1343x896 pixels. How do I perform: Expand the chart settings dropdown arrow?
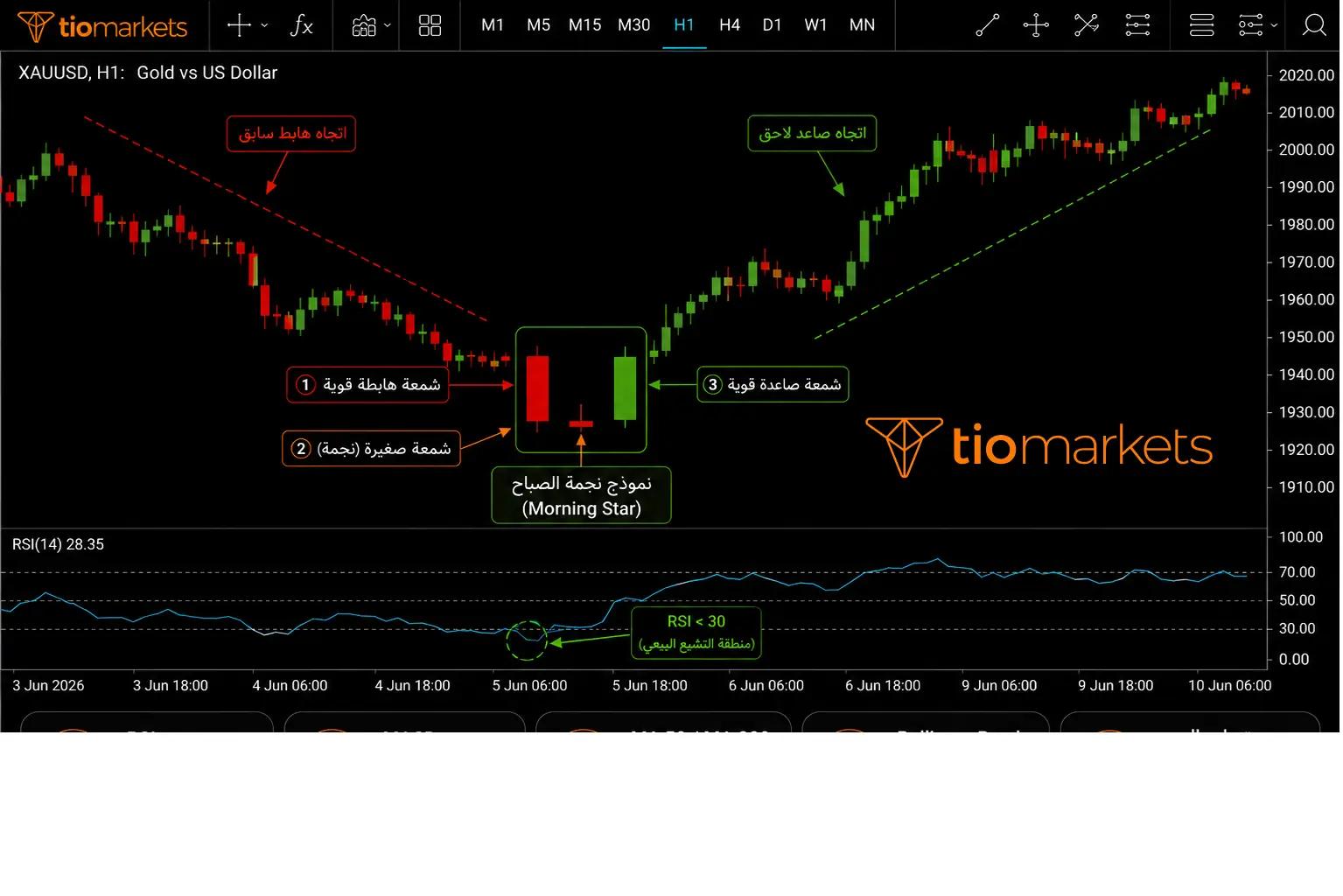pos(1274,26)
